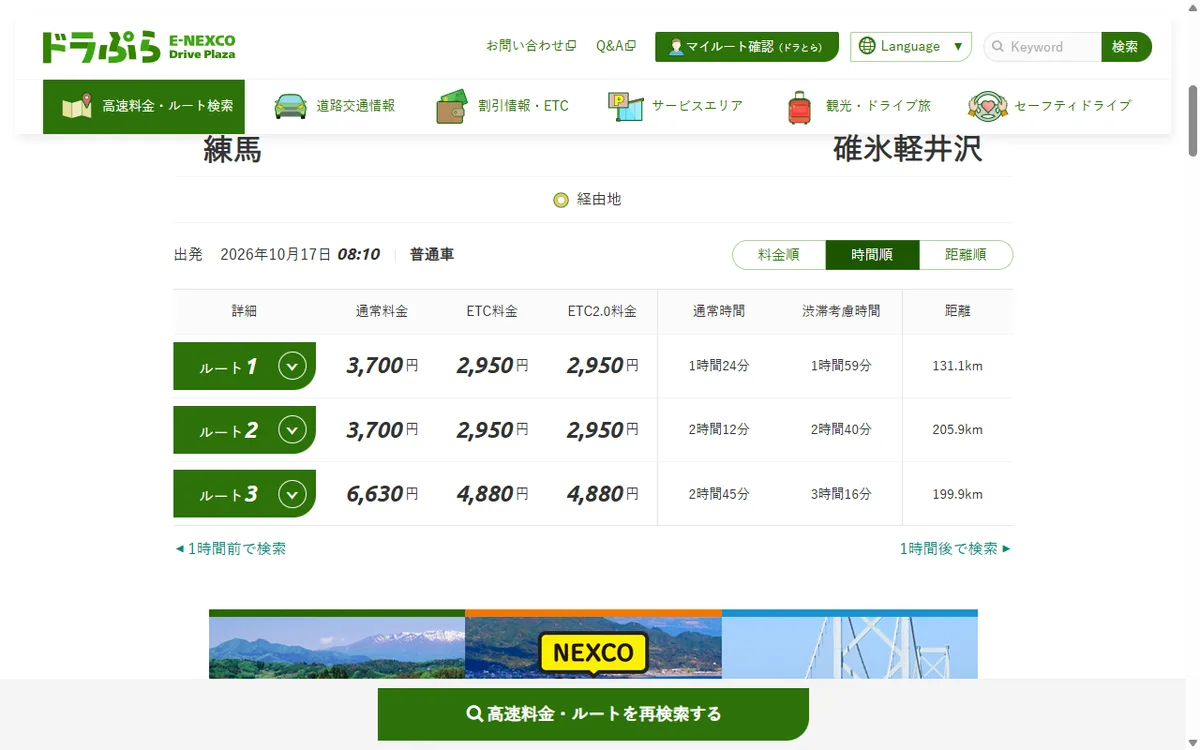Open the ドラぷら E-NEXCO Drive Plaza logo

pyautogui.click(x=139, y=47)
